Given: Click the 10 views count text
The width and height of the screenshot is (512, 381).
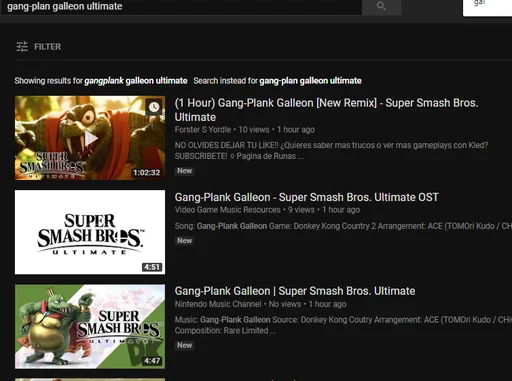Looking at the screenshot, I should 254,130.
